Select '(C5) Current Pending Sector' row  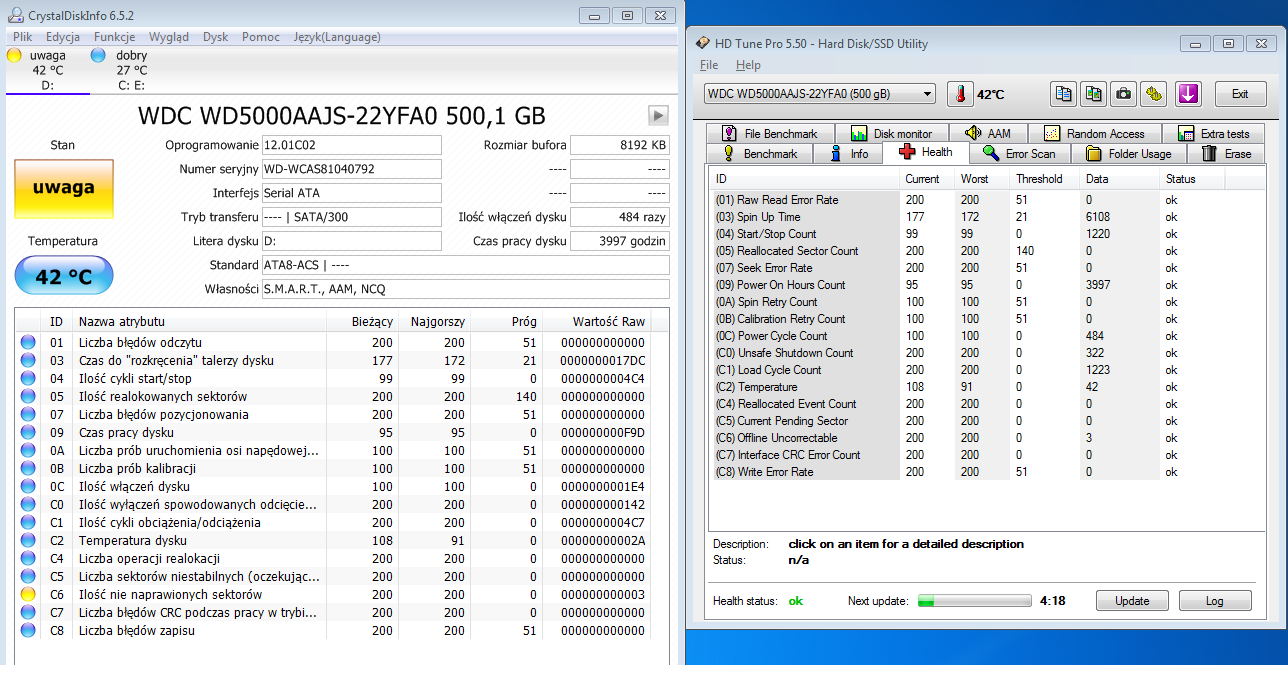point(984,421)
